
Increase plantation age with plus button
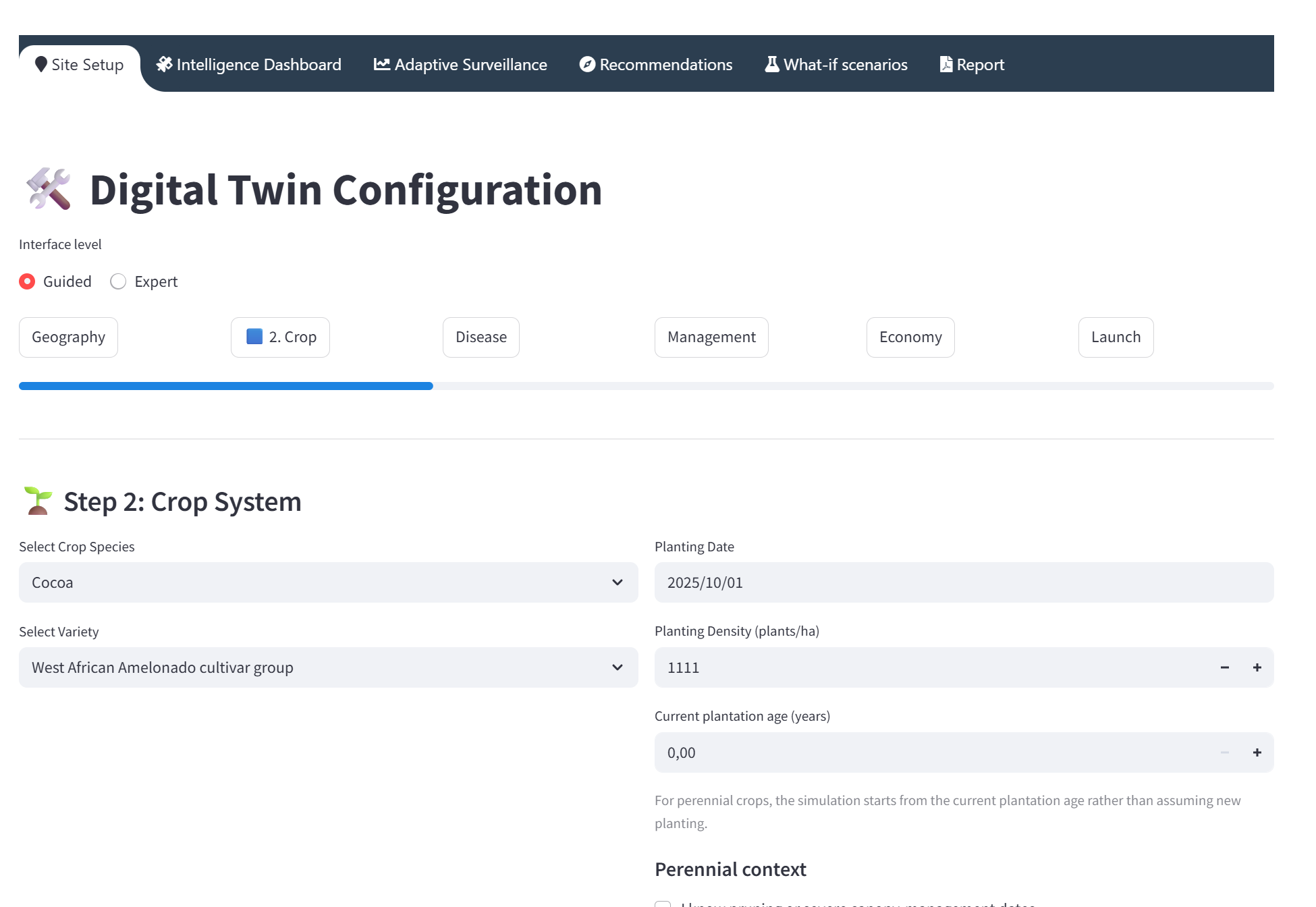click(x=1257, y=752)
